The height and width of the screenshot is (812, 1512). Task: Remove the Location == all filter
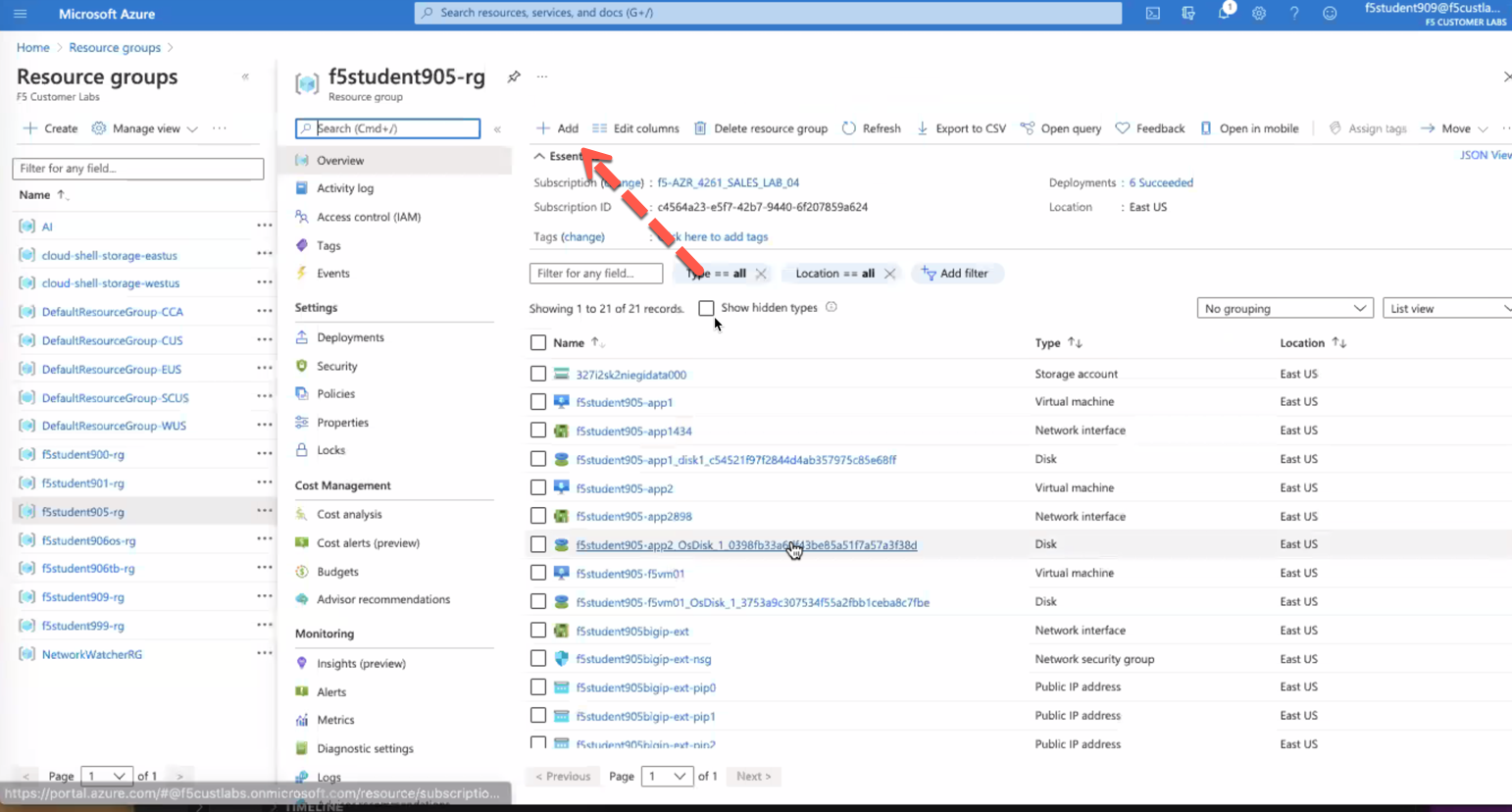(x=889, y=274)
